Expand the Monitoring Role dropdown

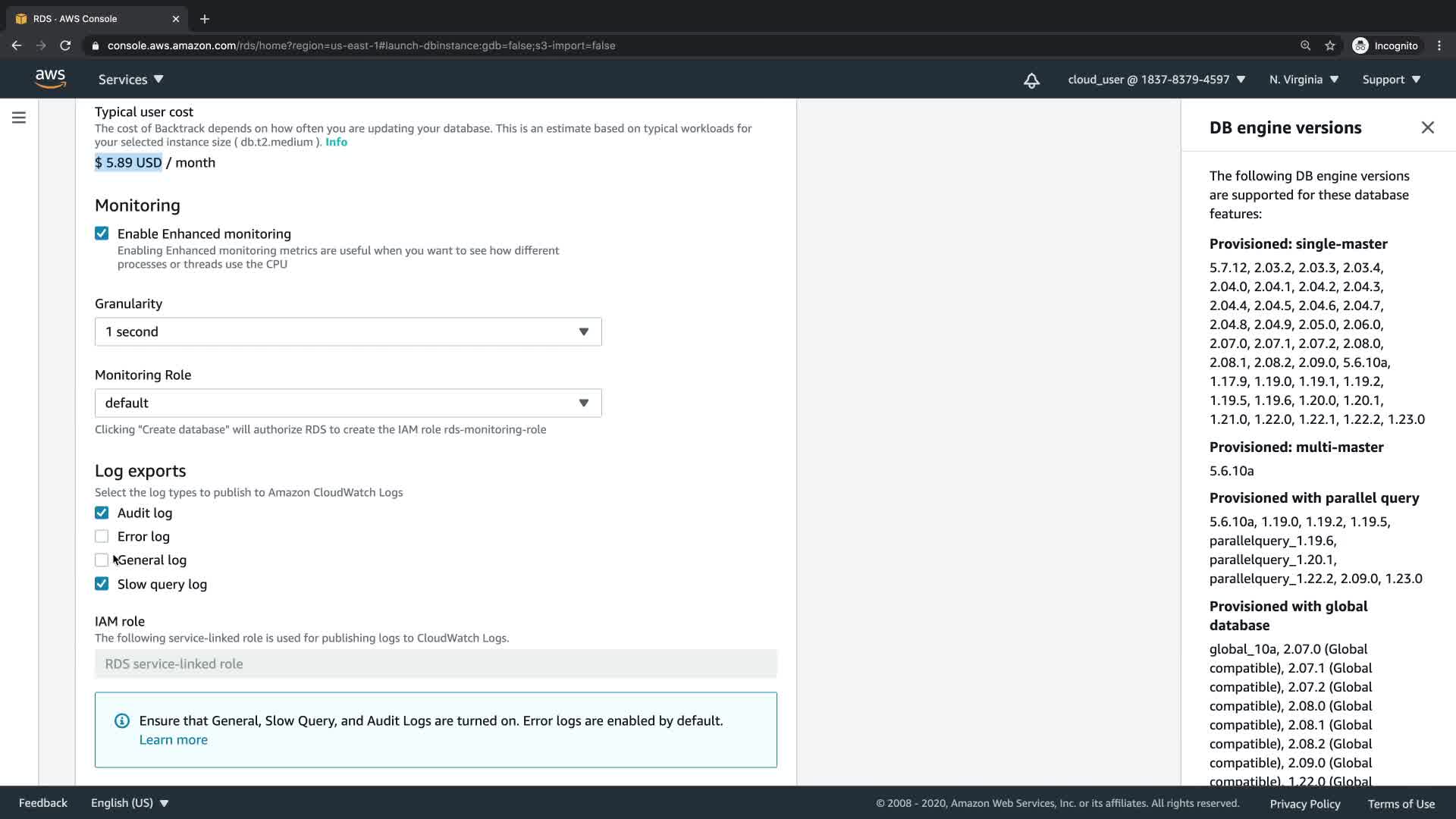coord(348,403)
